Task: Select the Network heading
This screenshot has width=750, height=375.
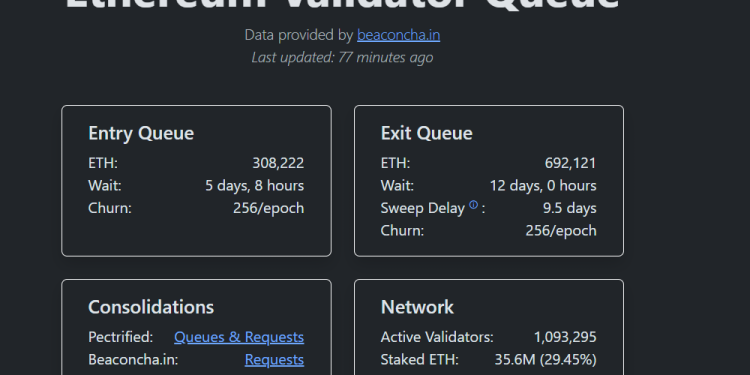Action: tap(417, 307)
